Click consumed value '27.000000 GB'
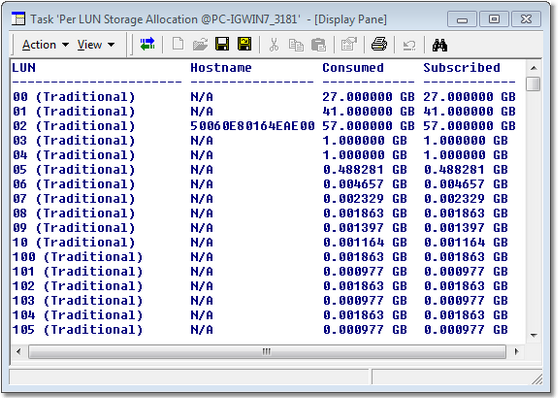The width and height of the screenshot is (558, 400). pos(368,97)
